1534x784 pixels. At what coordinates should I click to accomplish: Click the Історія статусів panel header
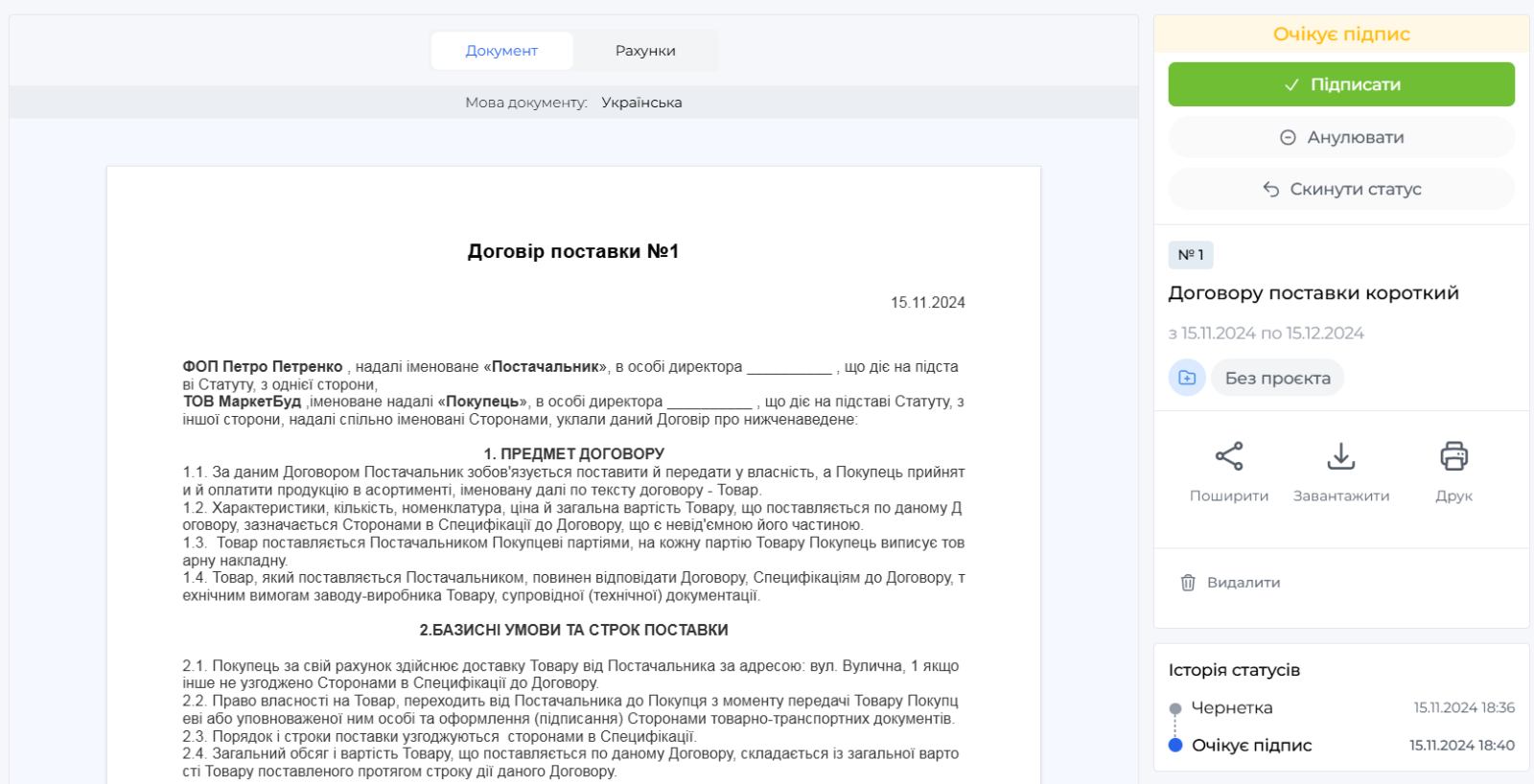[x=1234, y=670]
